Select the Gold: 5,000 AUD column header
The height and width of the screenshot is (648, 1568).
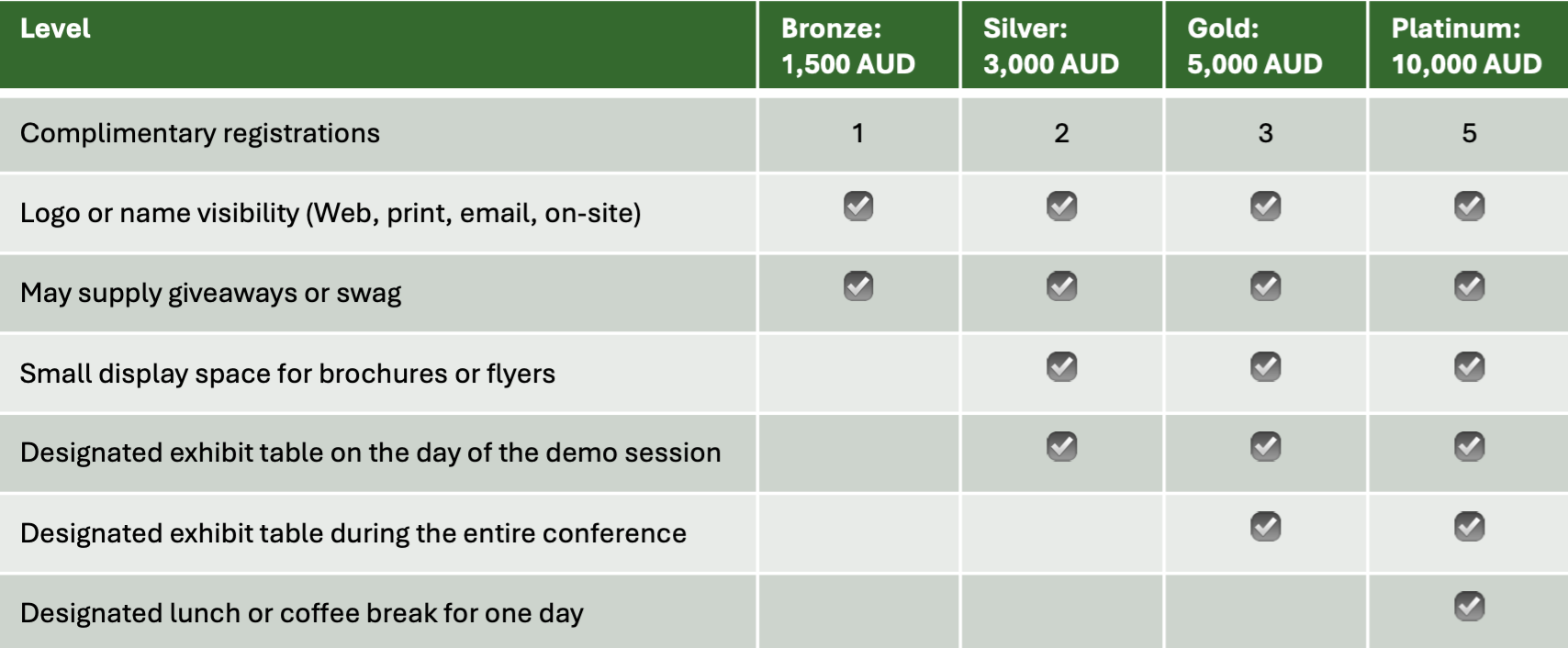pyautogui.click(x=1255, y=46)
